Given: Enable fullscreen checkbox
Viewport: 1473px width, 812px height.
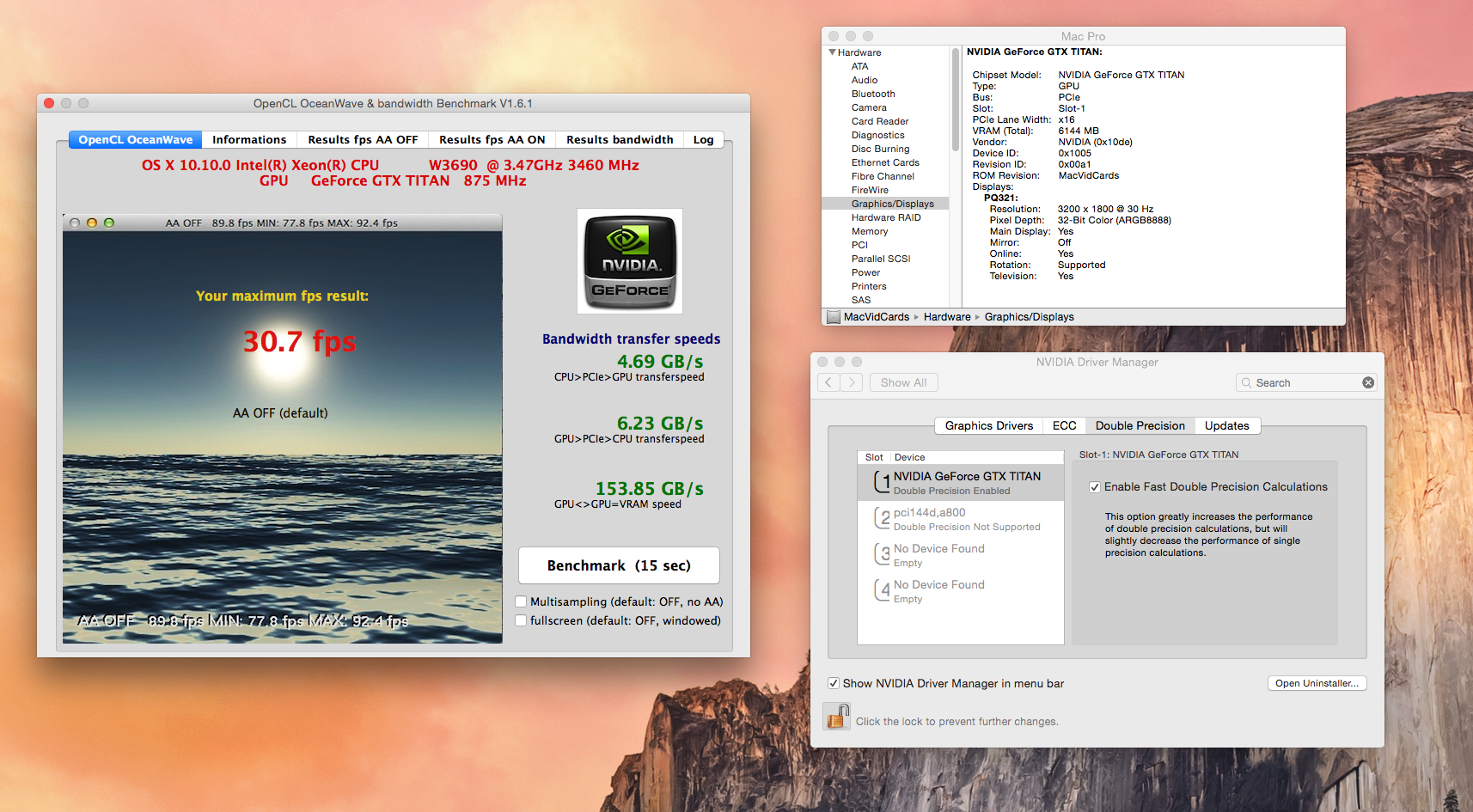Looking at the screenshot, I should click(x=521, y=620).
